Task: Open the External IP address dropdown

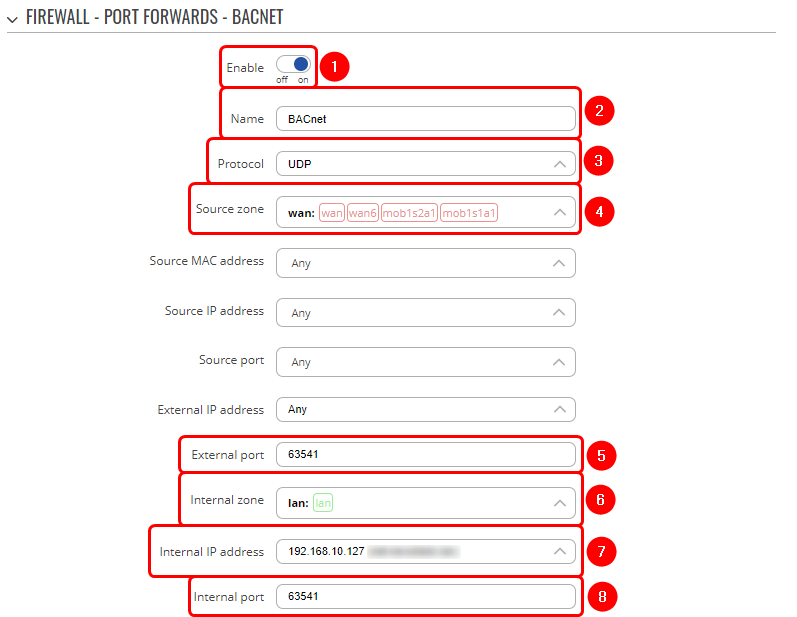Action: pyautogui.click(x=425, y=409)
